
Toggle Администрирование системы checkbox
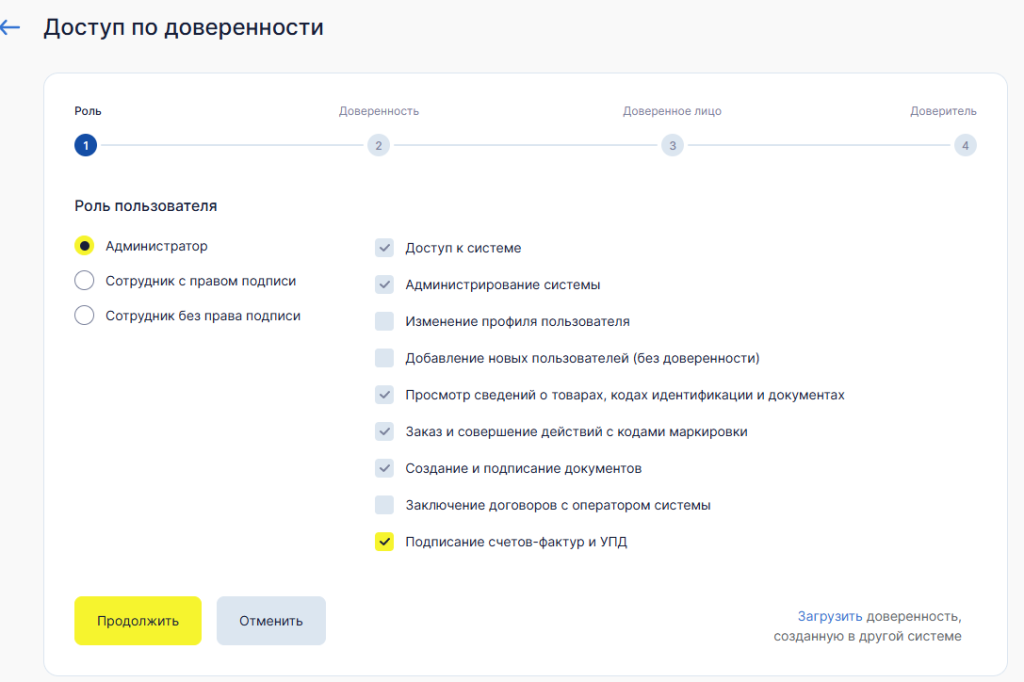point(384,284)
